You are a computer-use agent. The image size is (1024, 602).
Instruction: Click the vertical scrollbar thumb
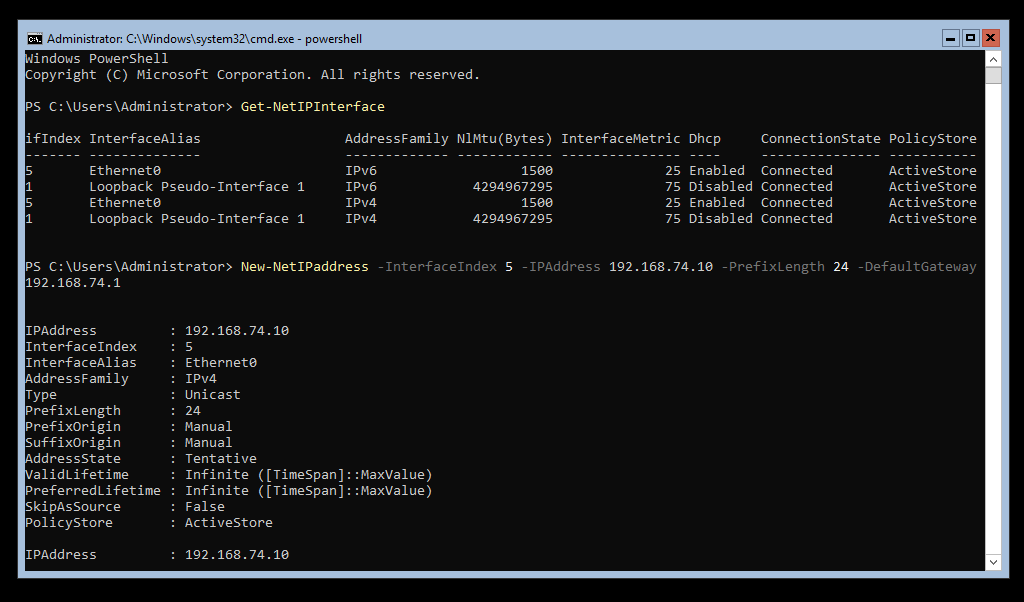click(x=992, y=76)
